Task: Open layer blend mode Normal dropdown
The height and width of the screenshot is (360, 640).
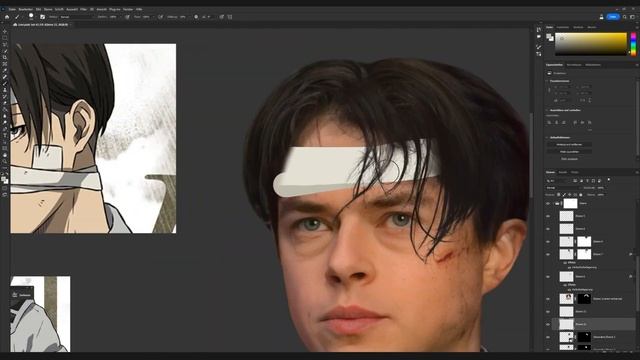Action: coord(563,188)
